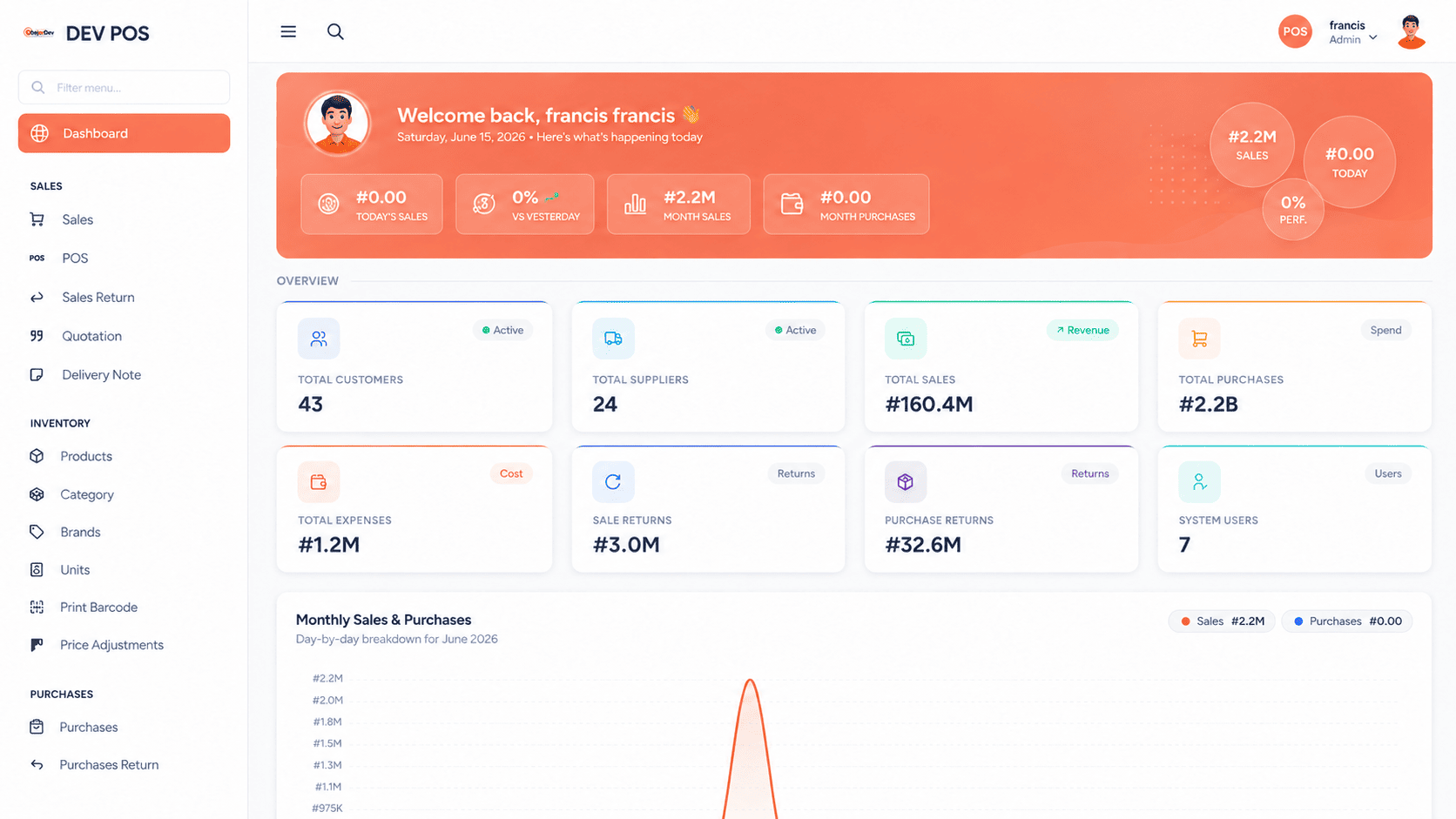Click the Brands tag icon
The image size is (1456, 819).
(x=37, y=532)
